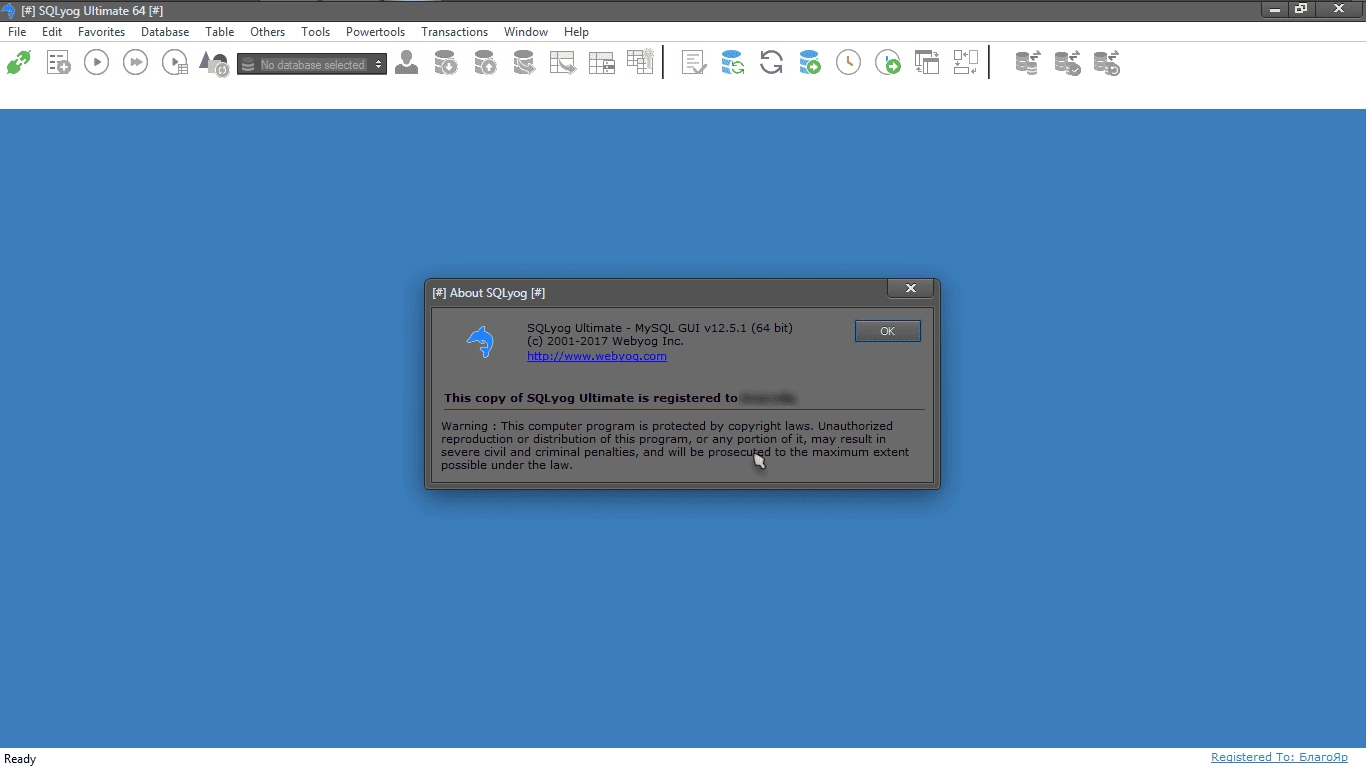Image resolution: width=1366 pixels, height=768 pixels.
Task: Open the Powertools menu
Action: [x=376, y=32]
